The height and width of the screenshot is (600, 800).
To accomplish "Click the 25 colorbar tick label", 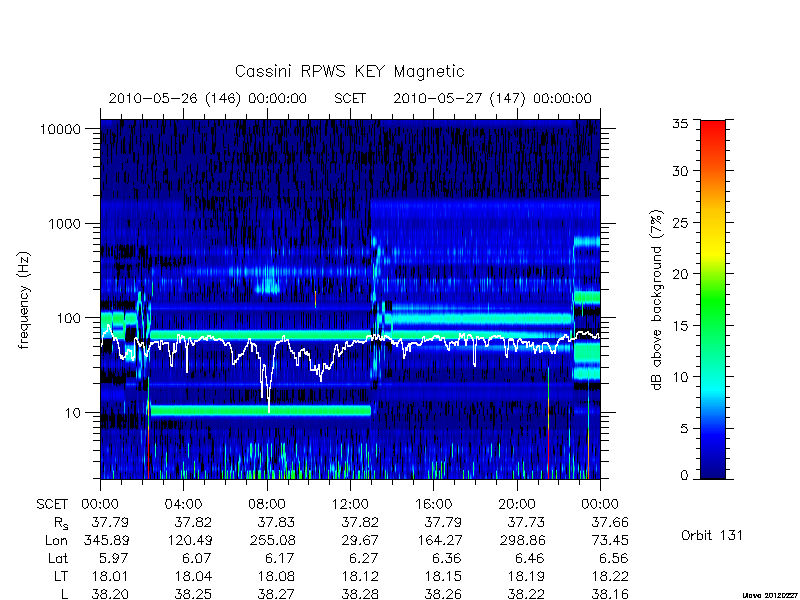I will coord(680,223).
